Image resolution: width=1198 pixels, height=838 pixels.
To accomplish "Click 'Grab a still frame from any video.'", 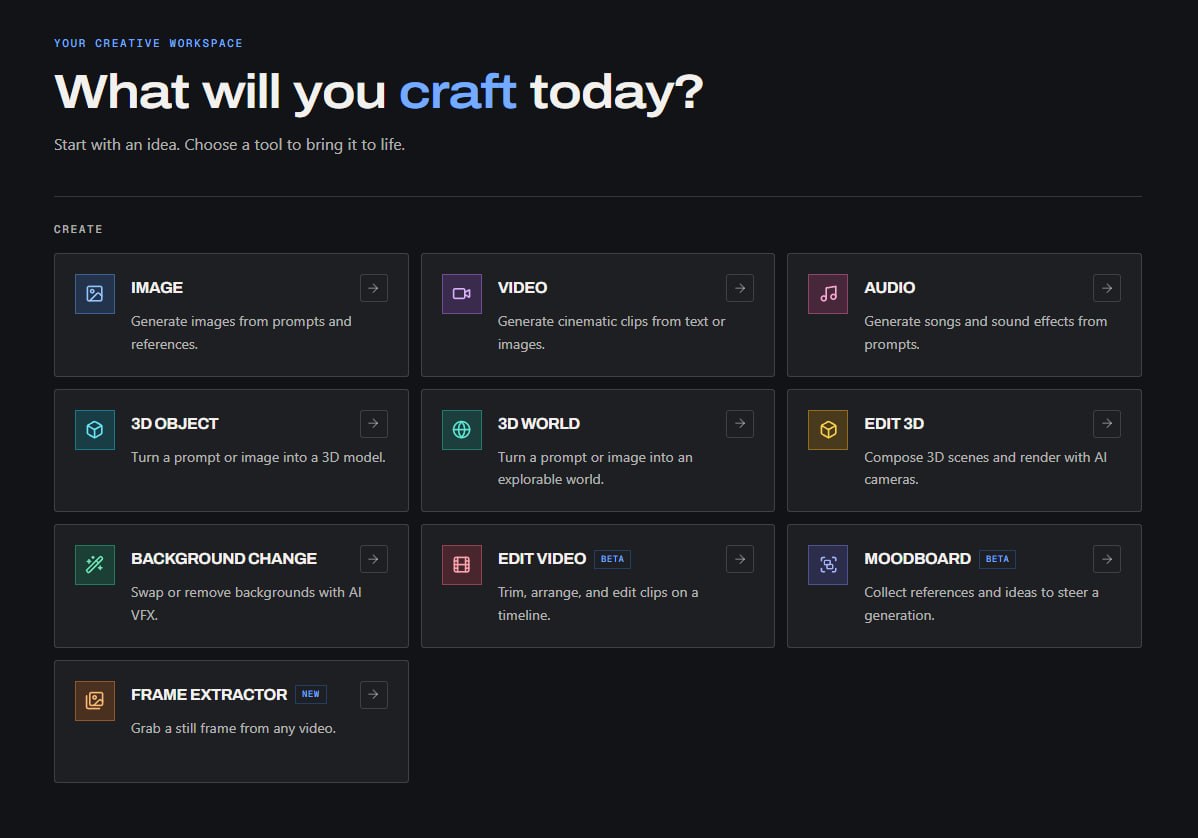I will pyautogui.click(x=233, y=729).
